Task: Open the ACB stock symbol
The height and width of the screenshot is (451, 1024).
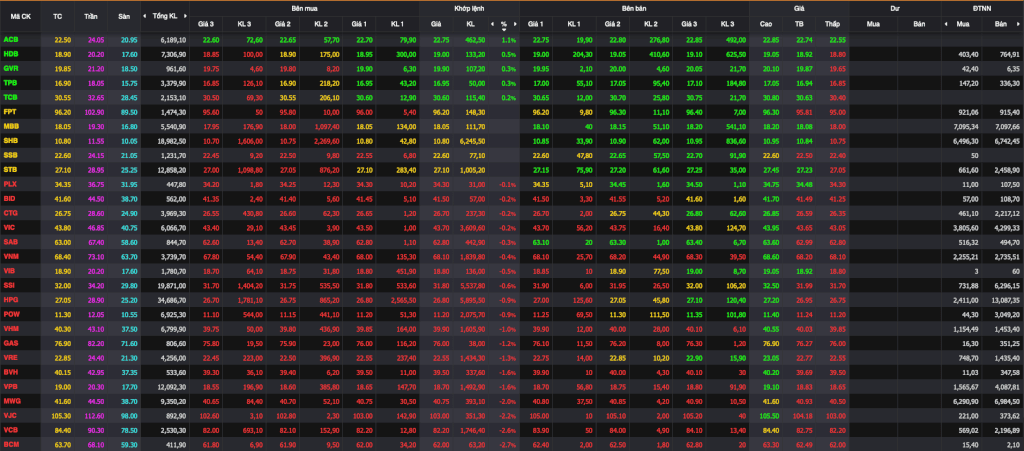Action: point(10,40)
